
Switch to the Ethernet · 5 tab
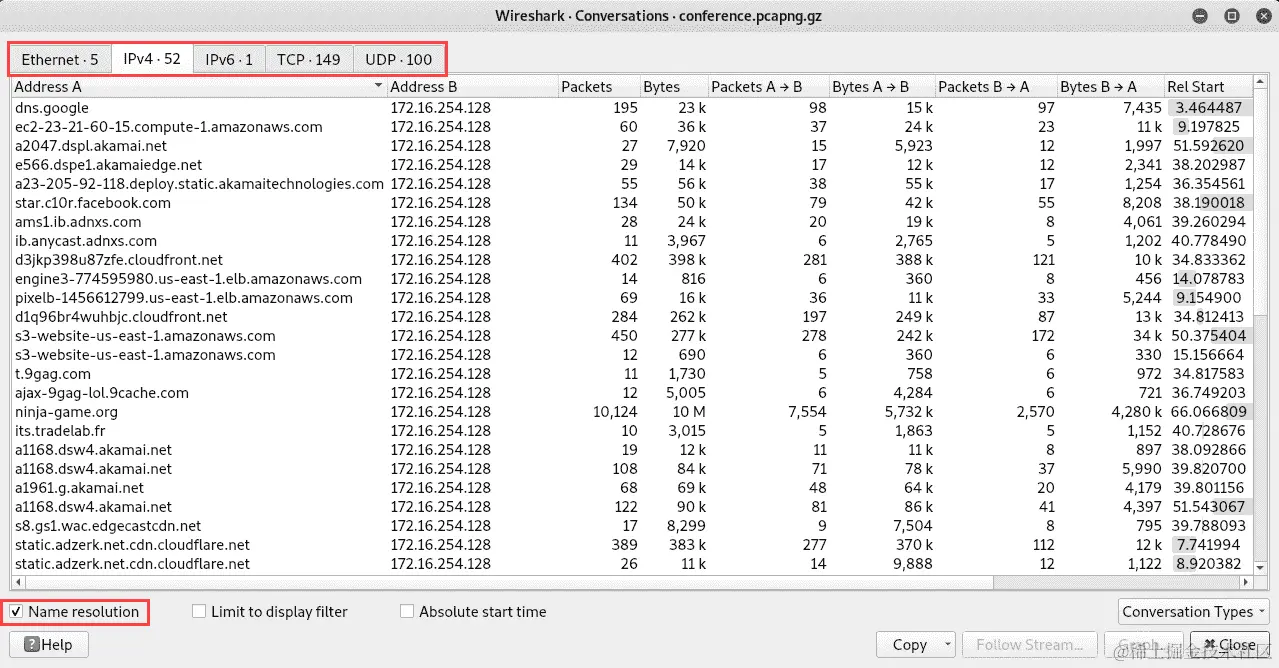60,59
